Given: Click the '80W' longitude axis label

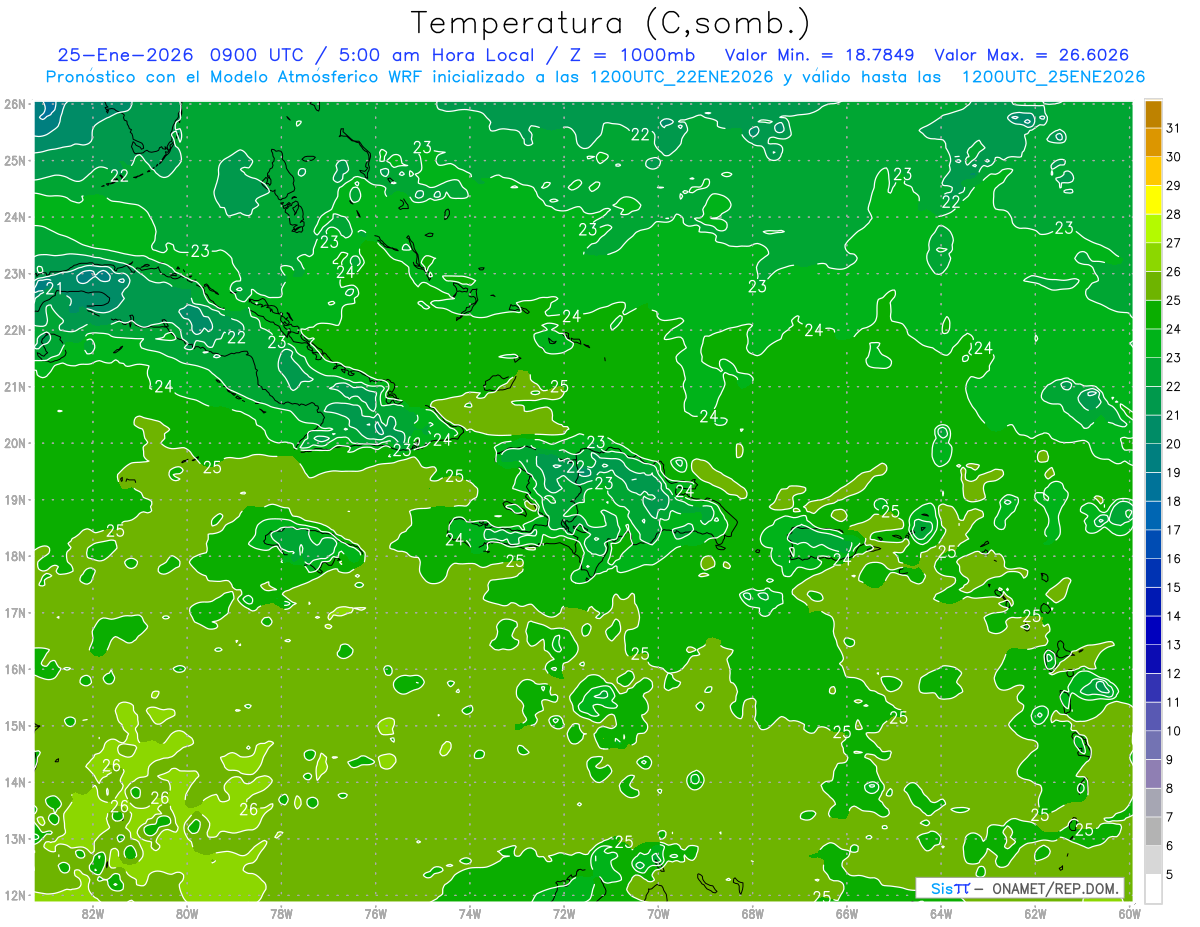Looking at the screenshot, I should click(x=187, y=913).
